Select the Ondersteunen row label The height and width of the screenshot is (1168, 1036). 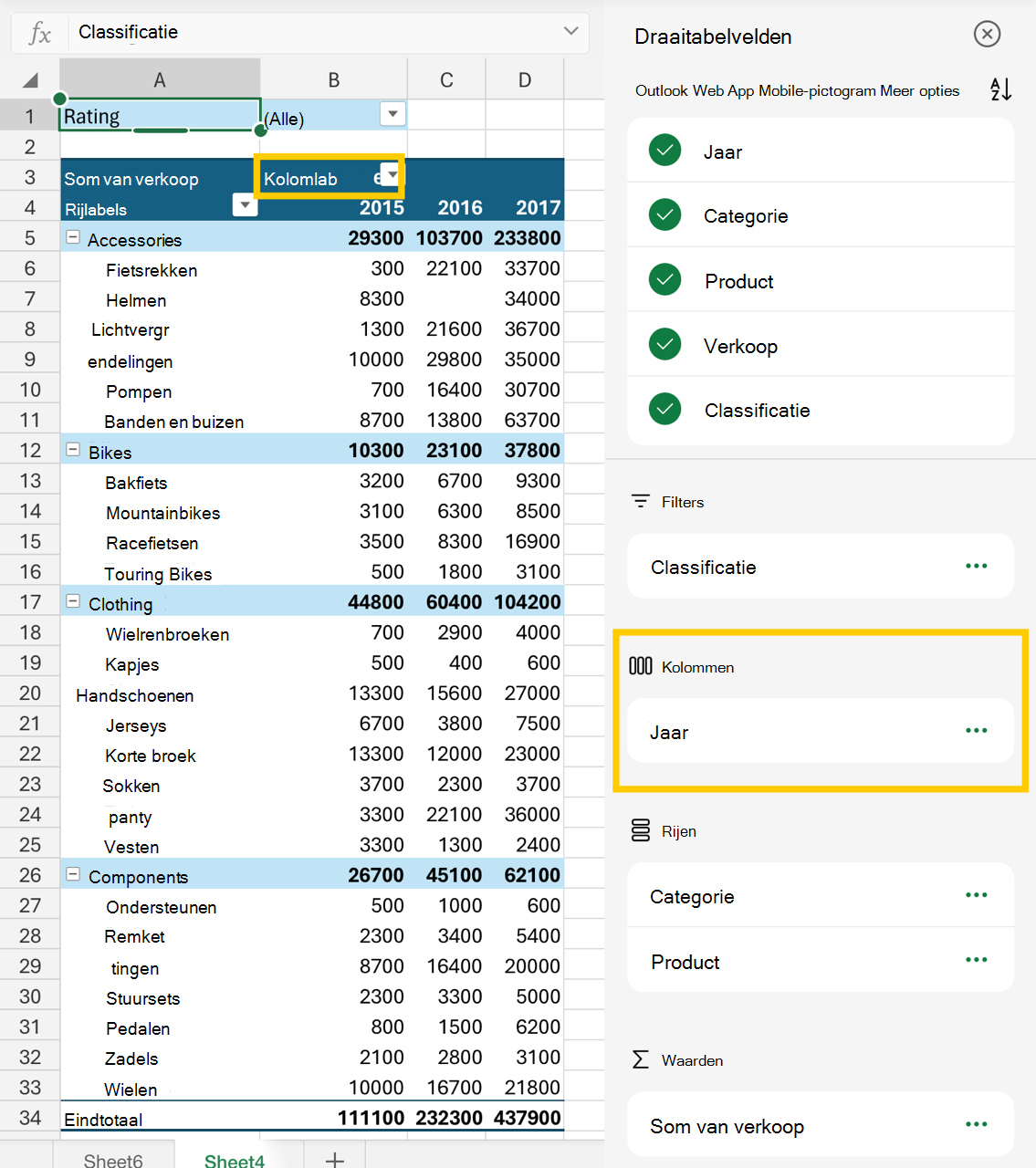(x=161, y=907)
